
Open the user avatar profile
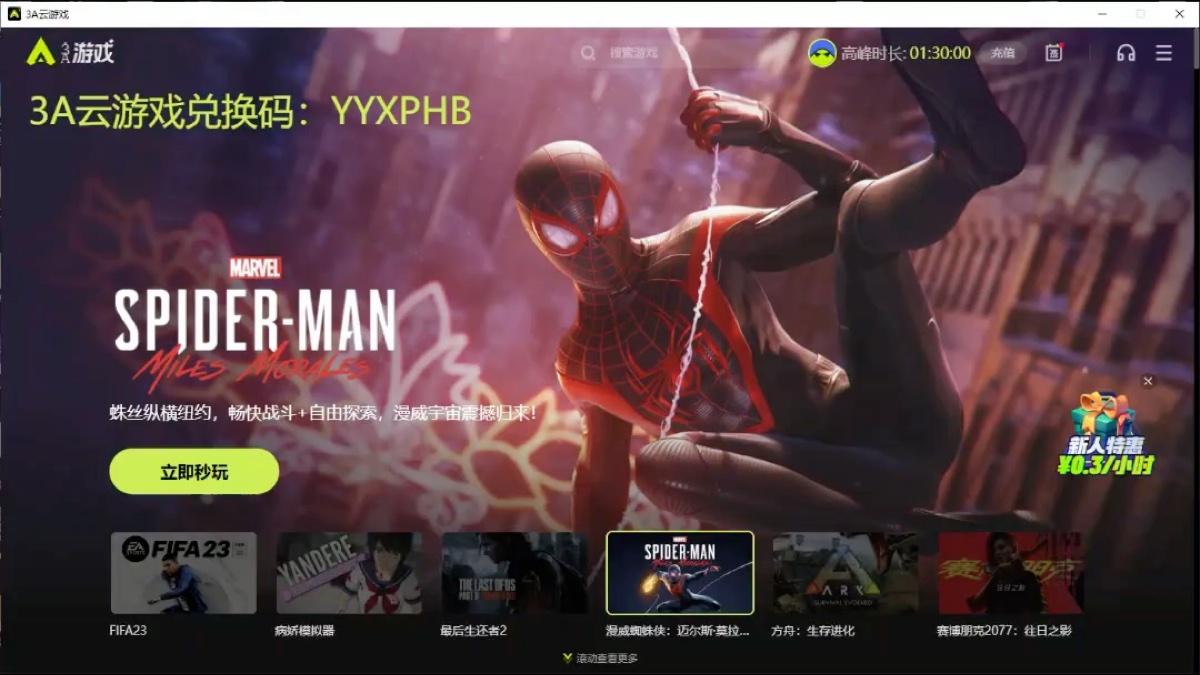[822, 53]
